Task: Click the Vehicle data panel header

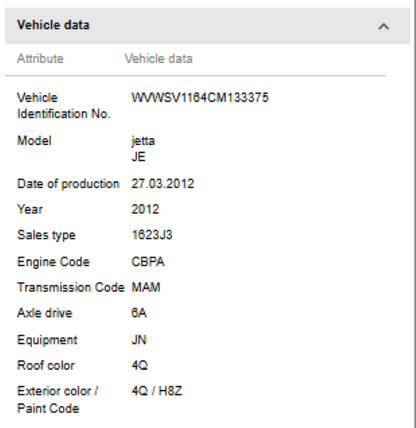Action: point(207,26)
